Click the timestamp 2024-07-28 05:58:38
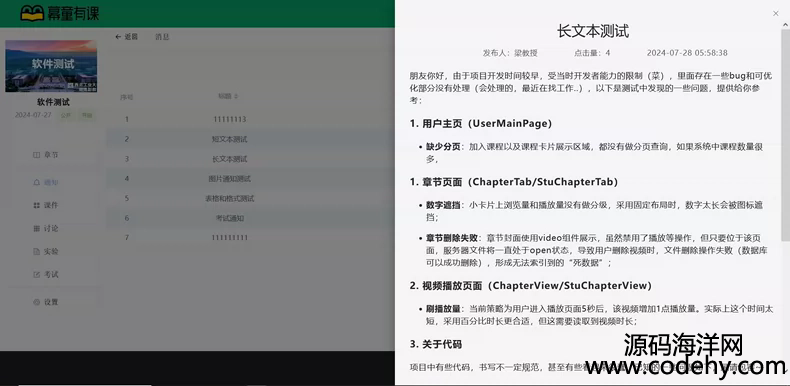 687,53
